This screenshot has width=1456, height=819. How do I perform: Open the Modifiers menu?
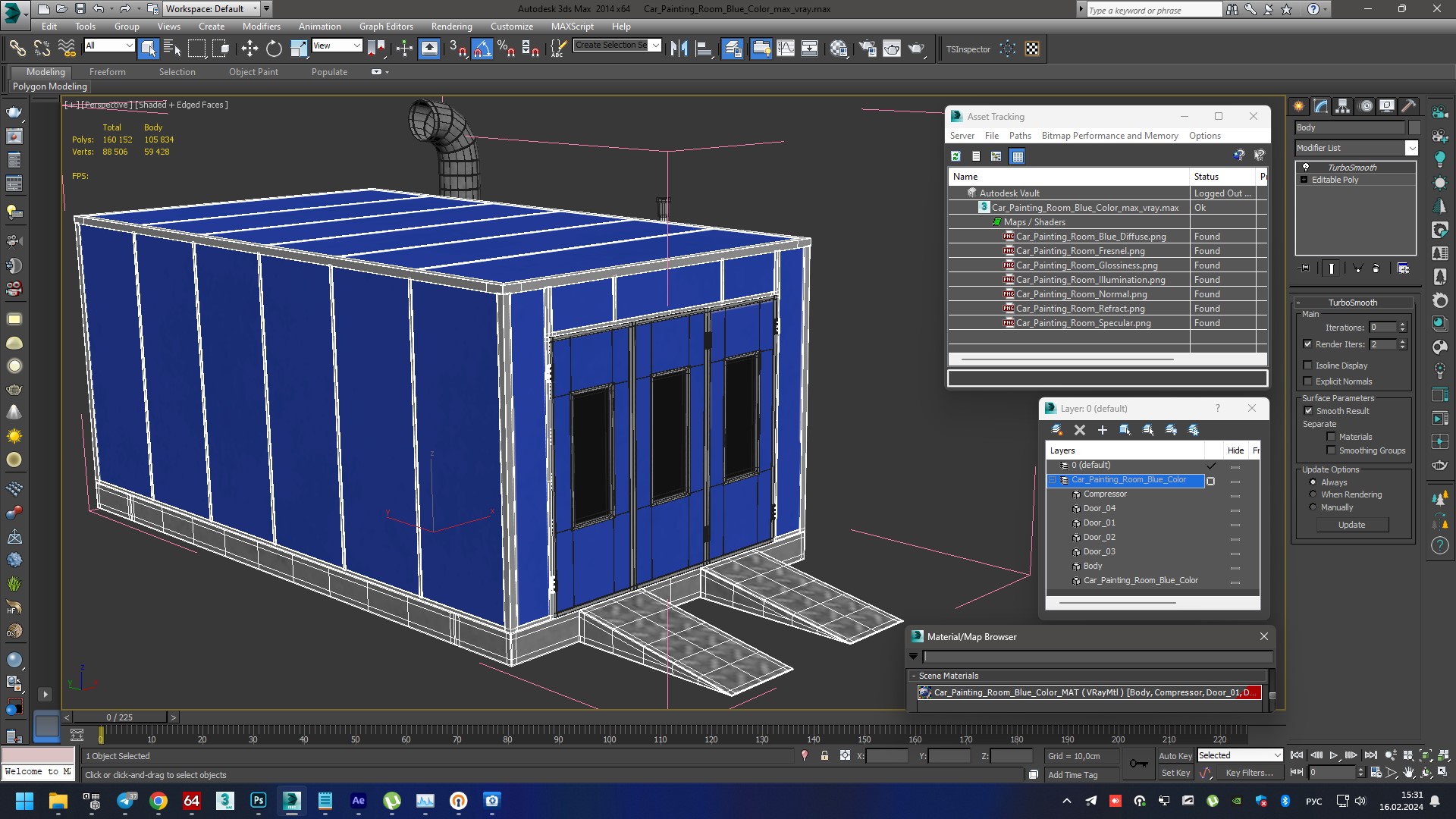click(x=262, y=27)
